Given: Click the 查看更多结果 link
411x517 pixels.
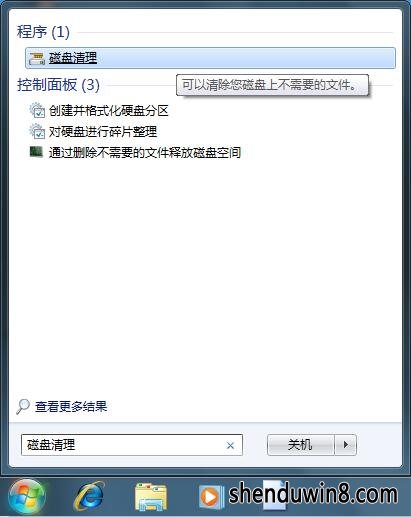Looking at the screenshot, I should pyautogui.click(x=71, y=407).
